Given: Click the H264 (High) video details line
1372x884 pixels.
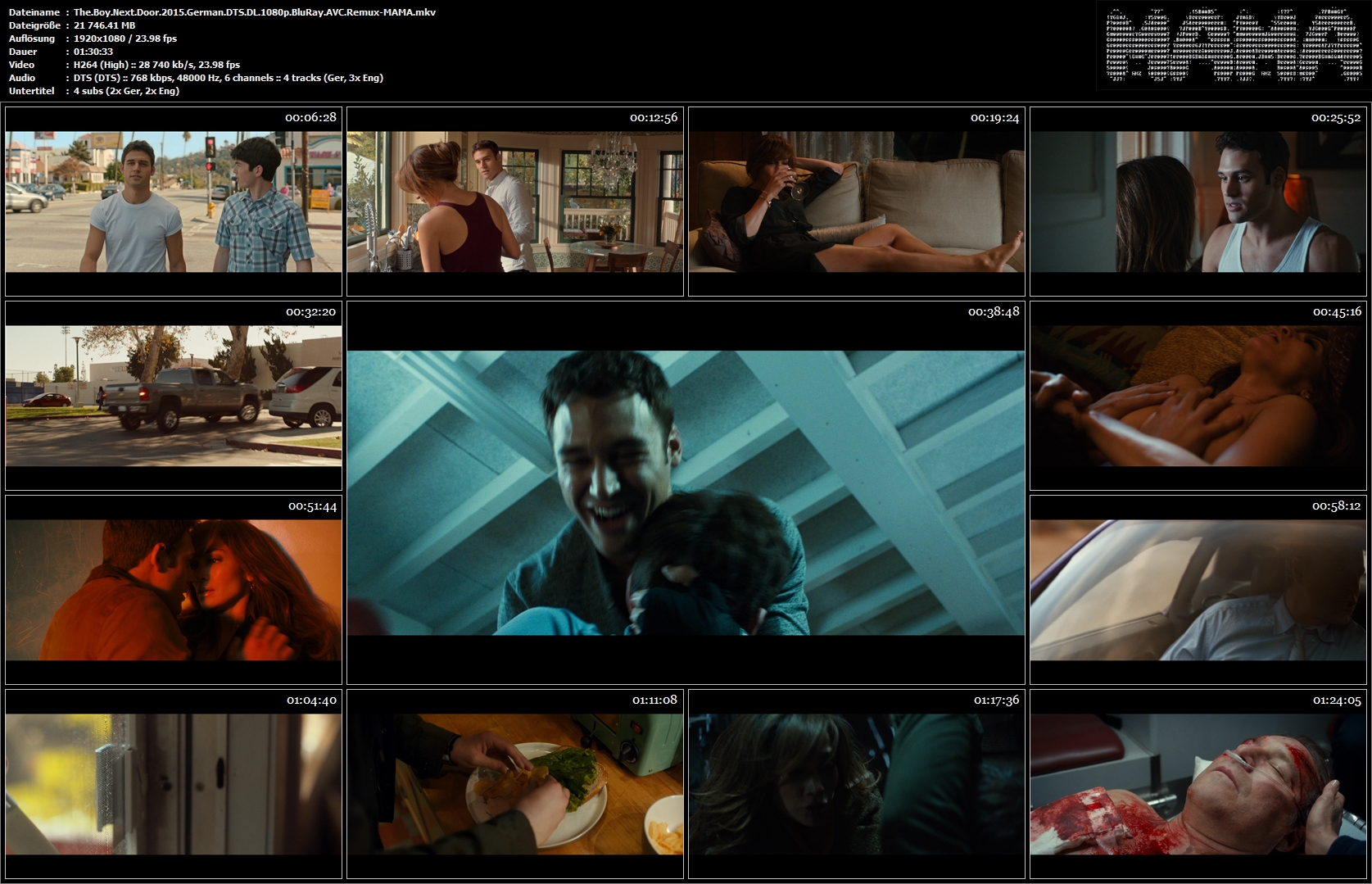Looking at the screenshot, I should tap(157, 65).
